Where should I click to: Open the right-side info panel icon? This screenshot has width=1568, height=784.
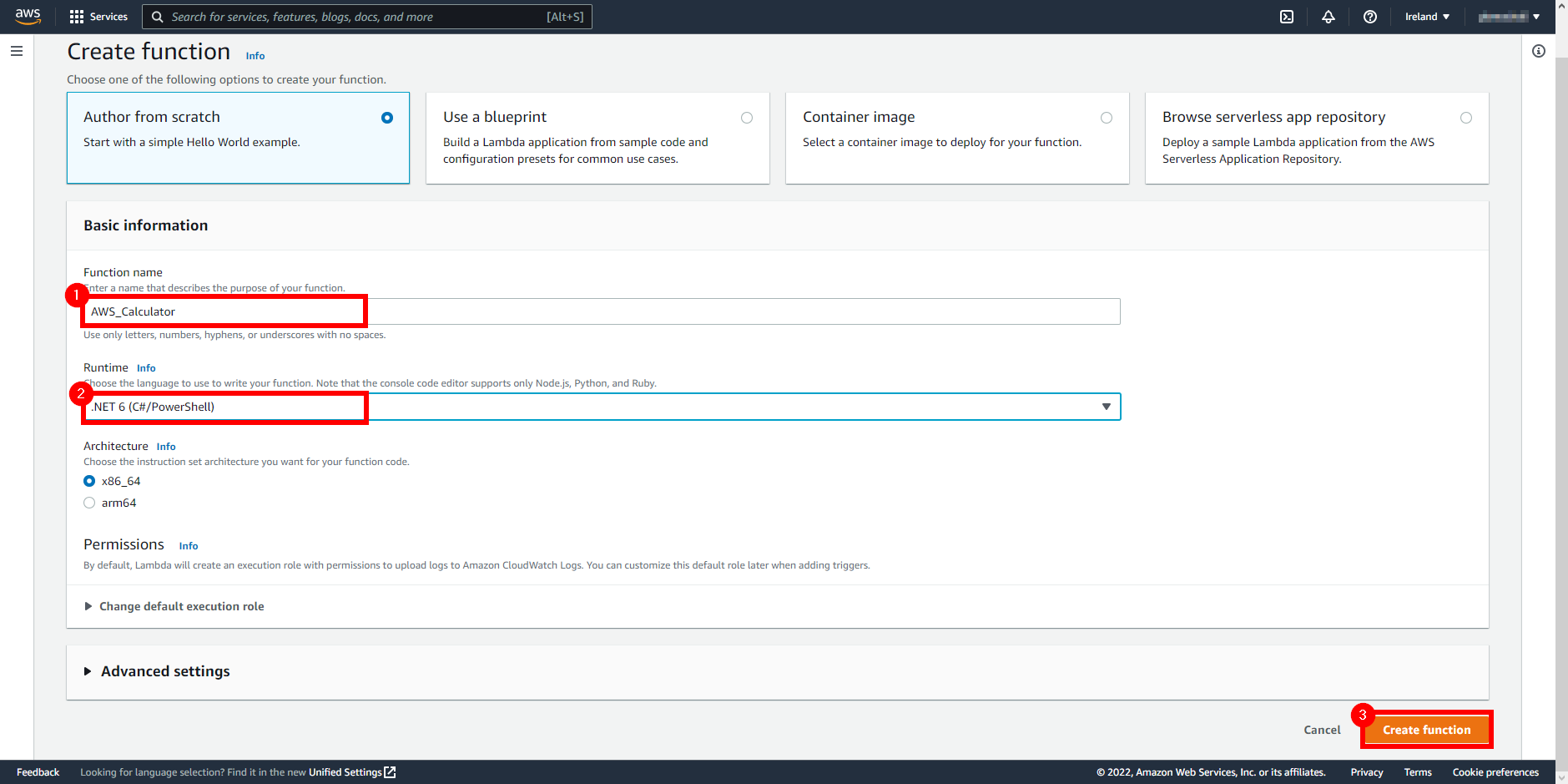(1540, 51)
